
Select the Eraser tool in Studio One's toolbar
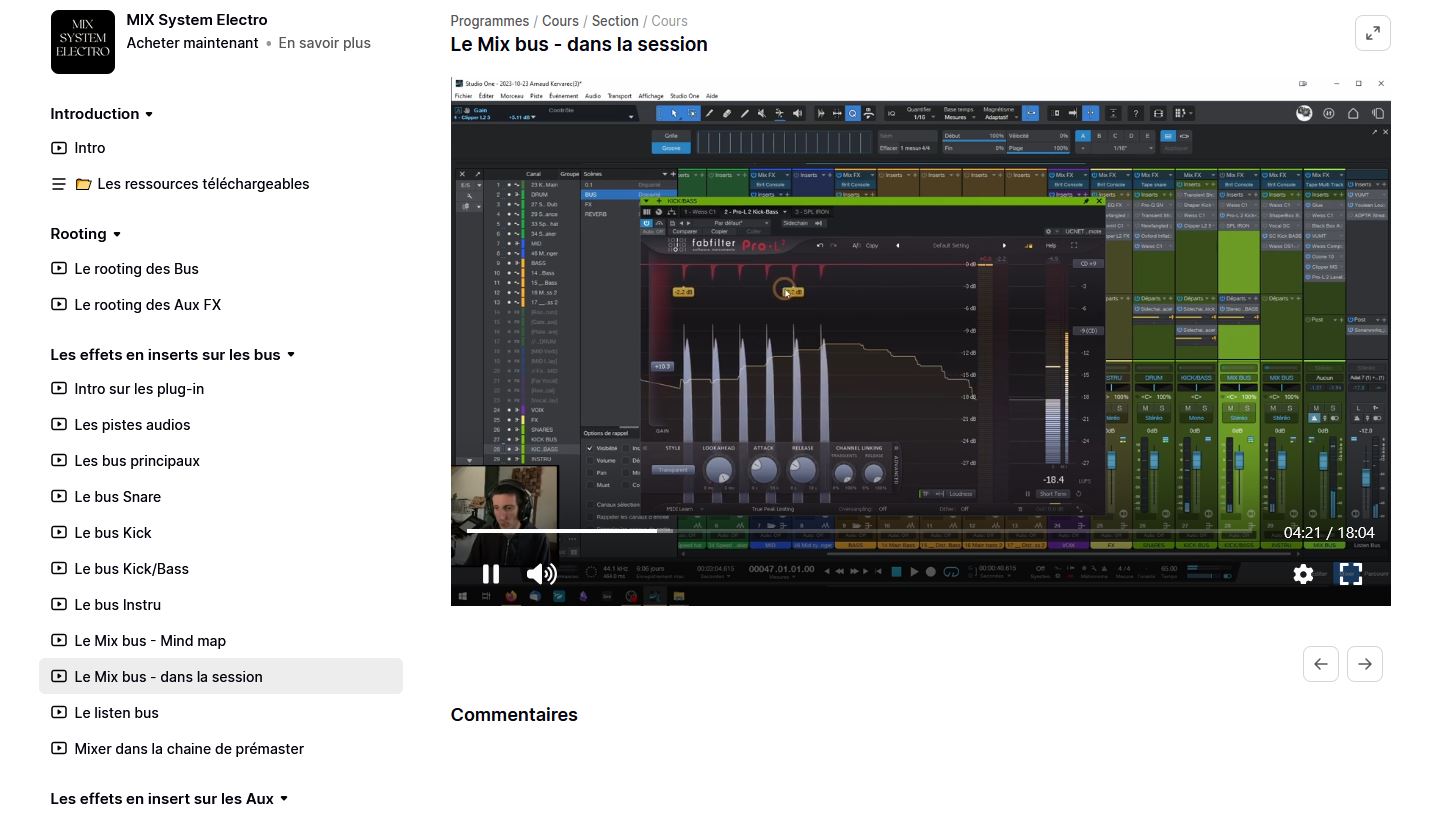pos(727,113)
